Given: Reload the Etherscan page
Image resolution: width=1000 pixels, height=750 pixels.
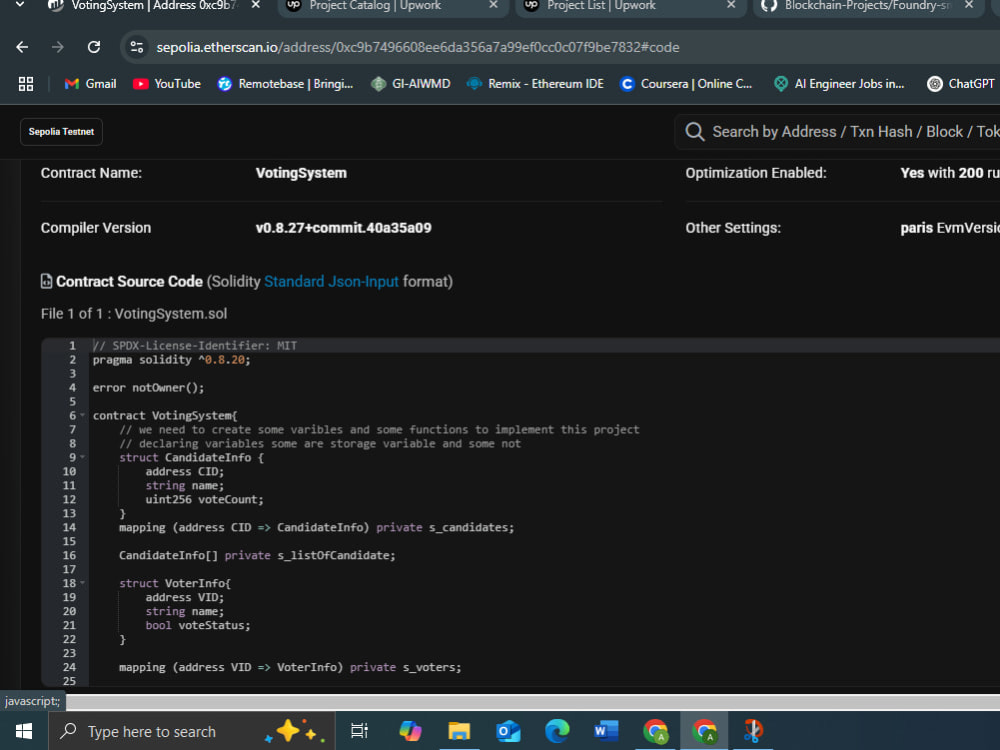Looking at the screenshot, I should coord(94,47).
